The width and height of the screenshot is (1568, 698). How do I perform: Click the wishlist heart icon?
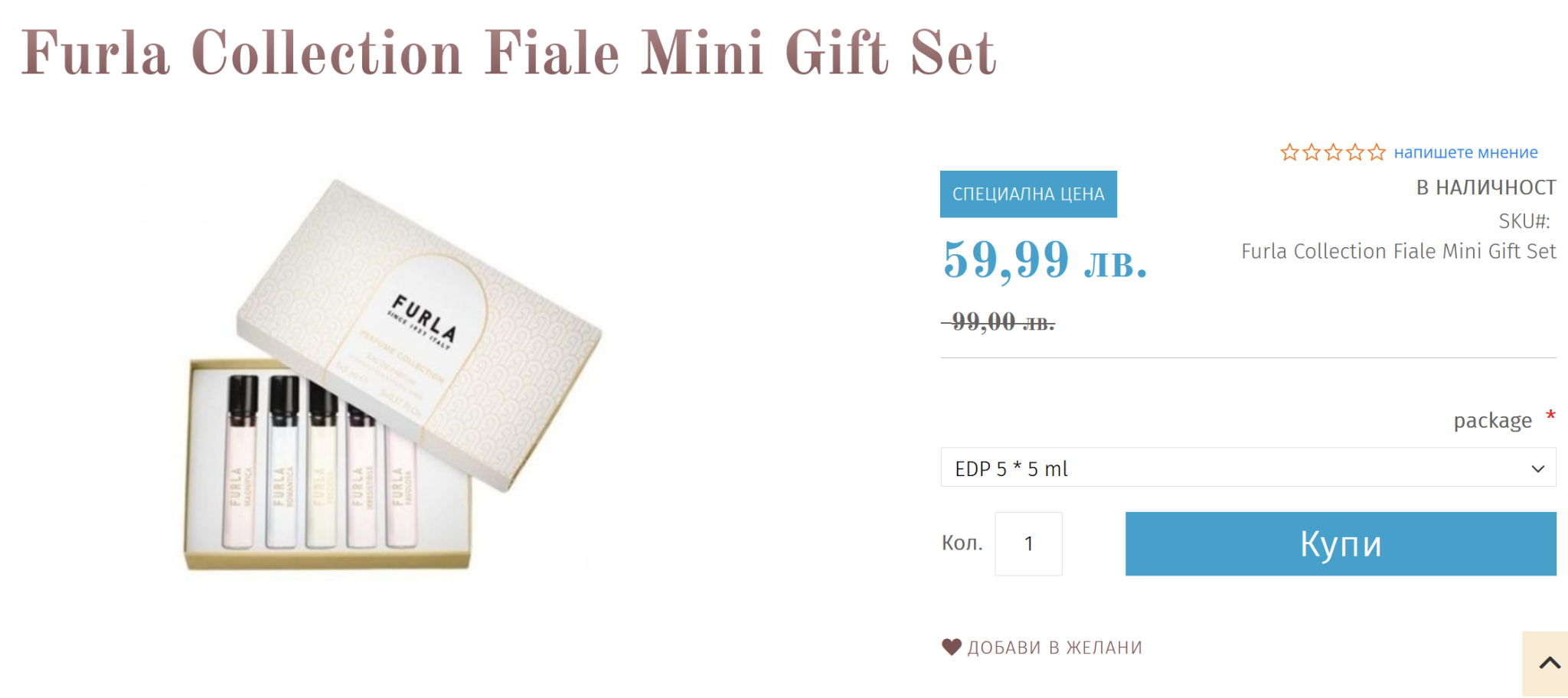tap(952, 647)
